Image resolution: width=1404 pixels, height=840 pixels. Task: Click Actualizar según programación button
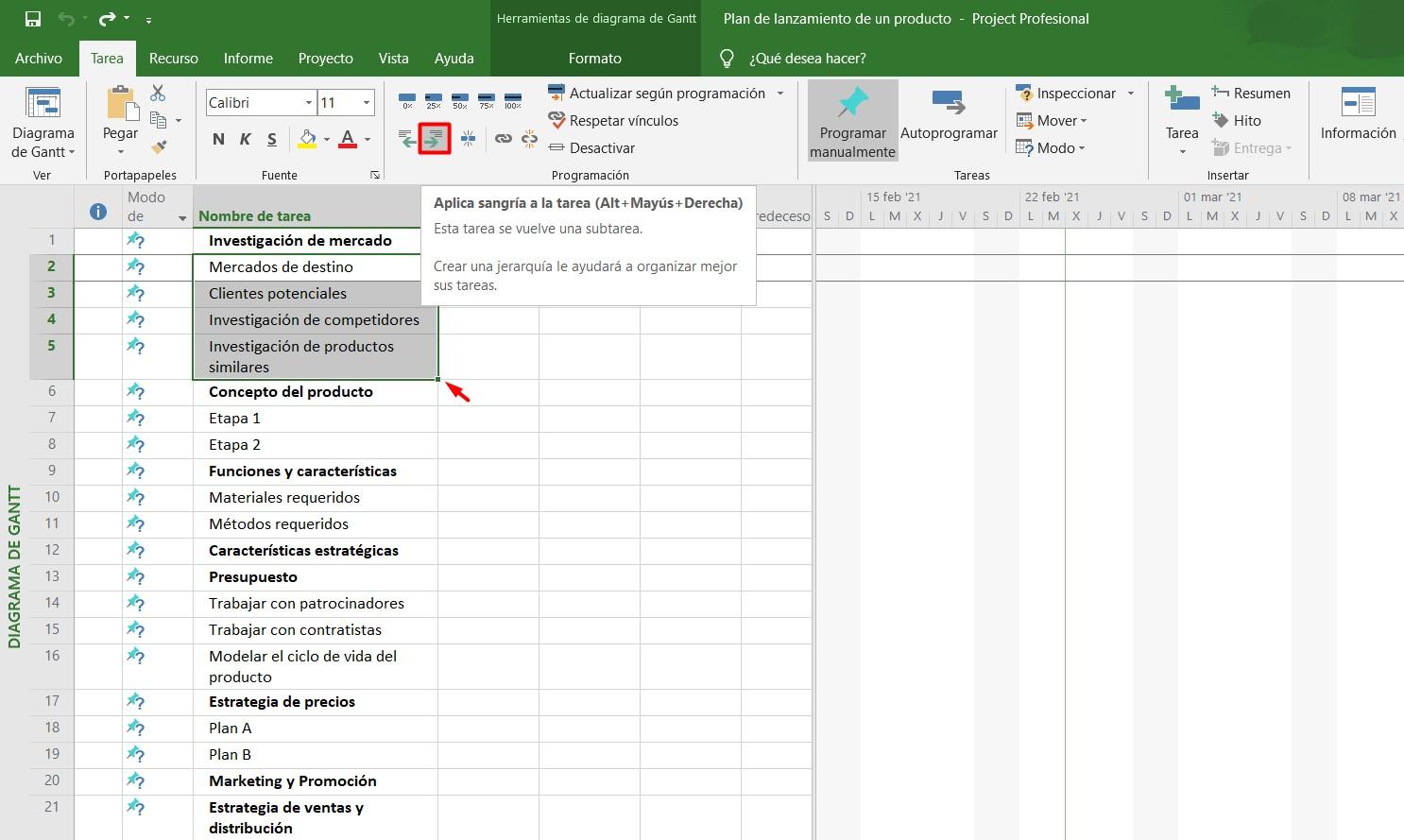tap(658, 94)
